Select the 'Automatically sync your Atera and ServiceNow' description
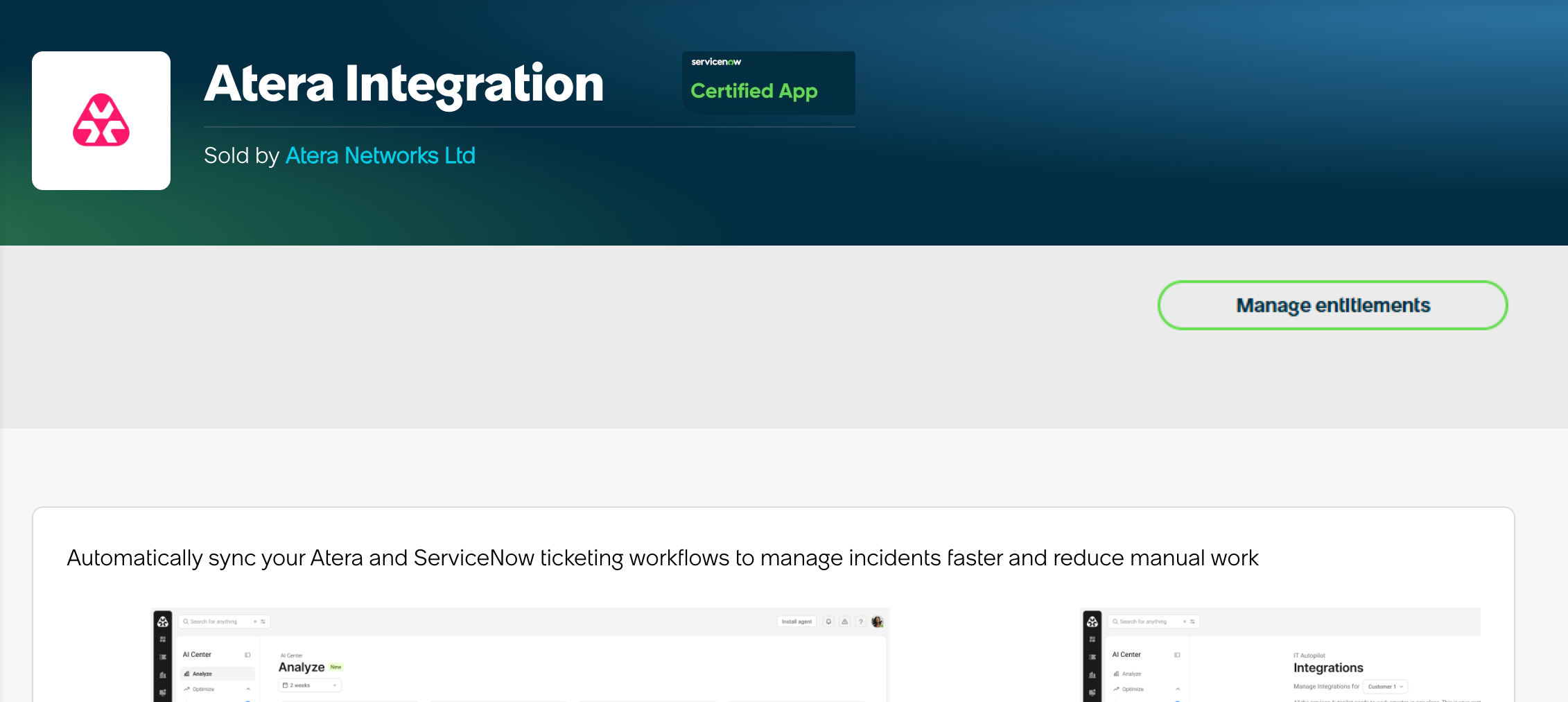 click(663, 558)
